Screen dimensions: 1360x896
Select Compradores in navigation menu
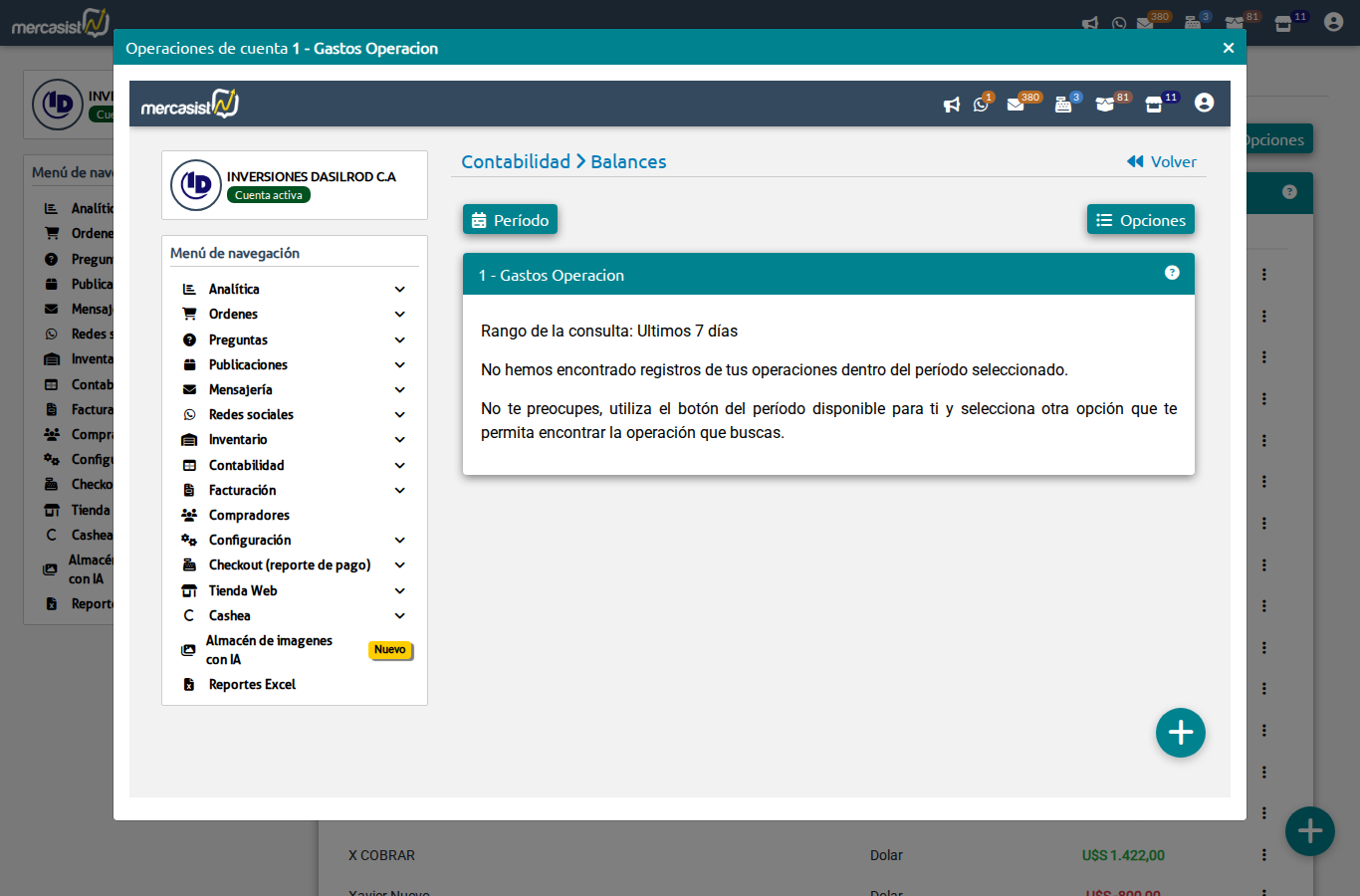pos(249,515)
